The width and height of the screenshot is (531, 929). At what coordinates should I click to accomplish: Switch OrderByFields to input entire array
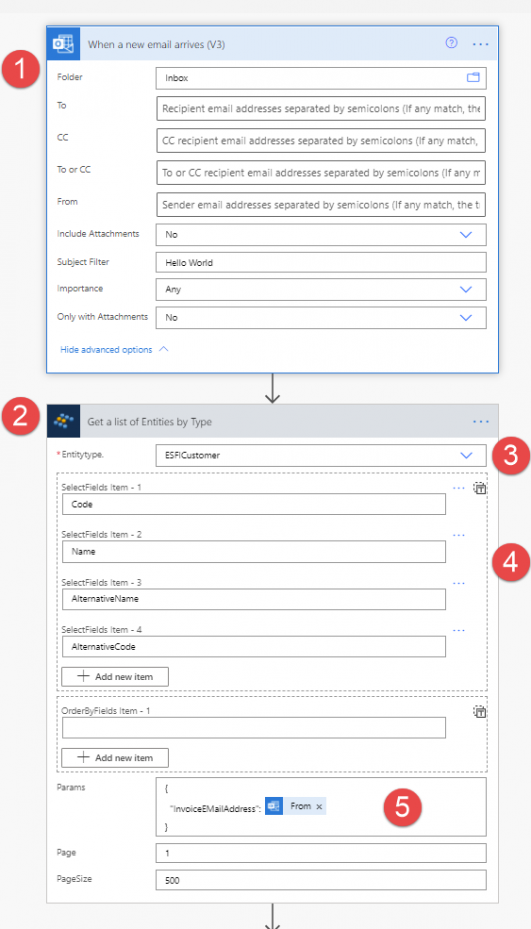pyautogui.click(x=479, y=712)
